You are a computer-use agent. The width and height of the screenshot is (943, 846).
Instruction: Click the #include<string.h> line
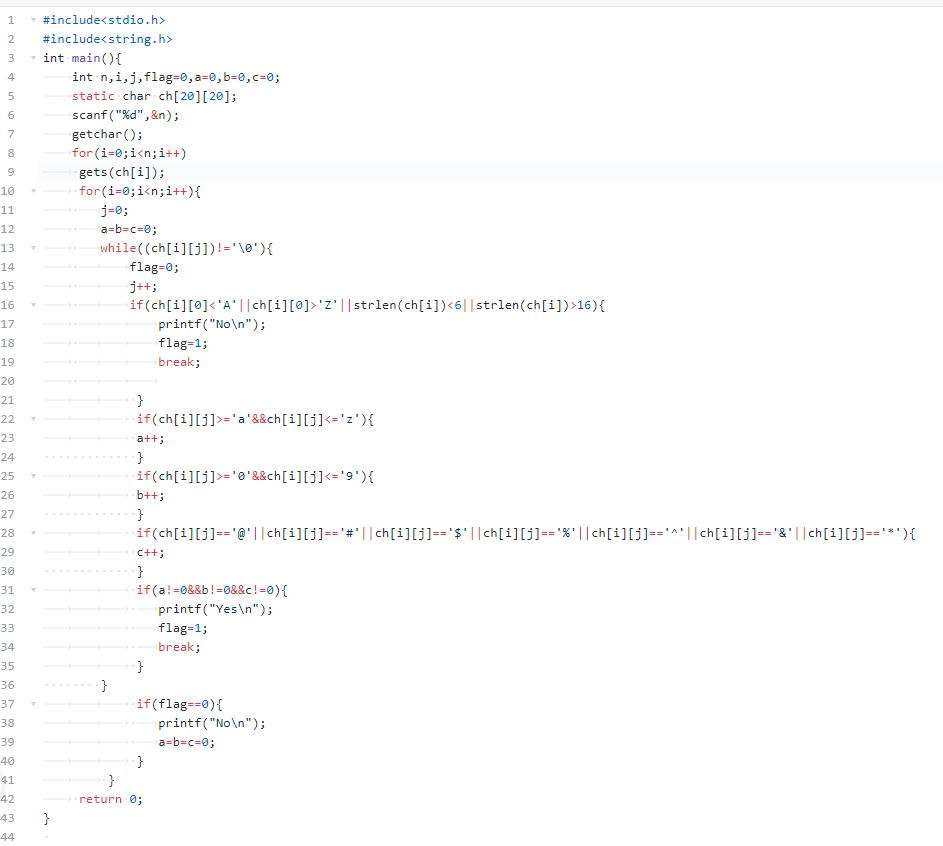click(x=108, y=39)
